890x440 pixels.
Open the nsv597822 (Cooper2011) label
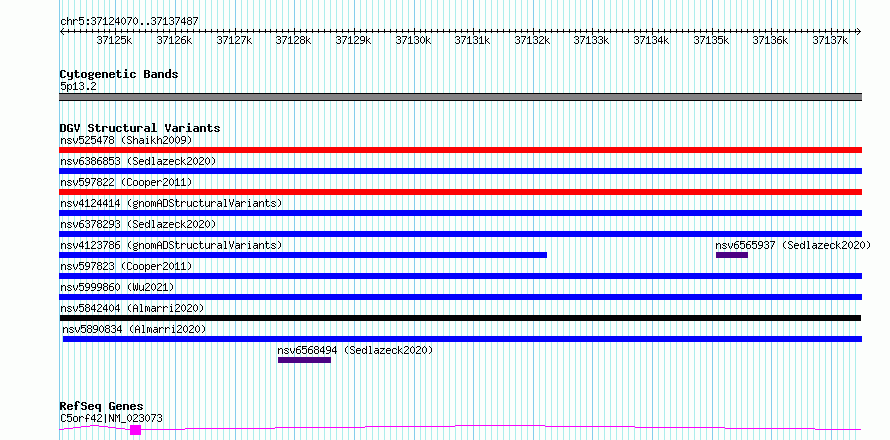tap(126, 182)
